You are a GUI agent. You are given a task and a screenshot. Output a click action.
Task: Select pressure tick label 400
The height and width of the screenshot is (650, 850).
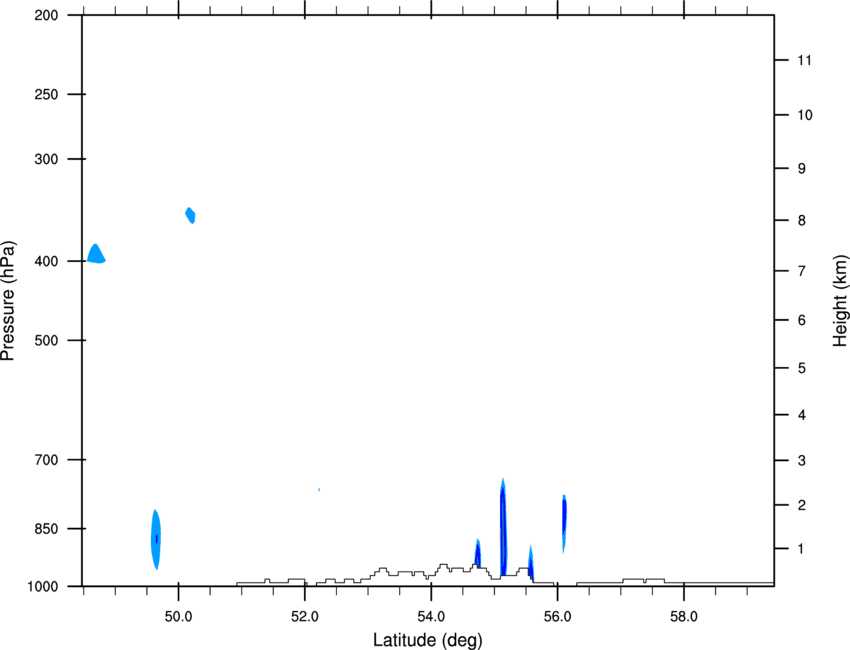tap(46, 261)
